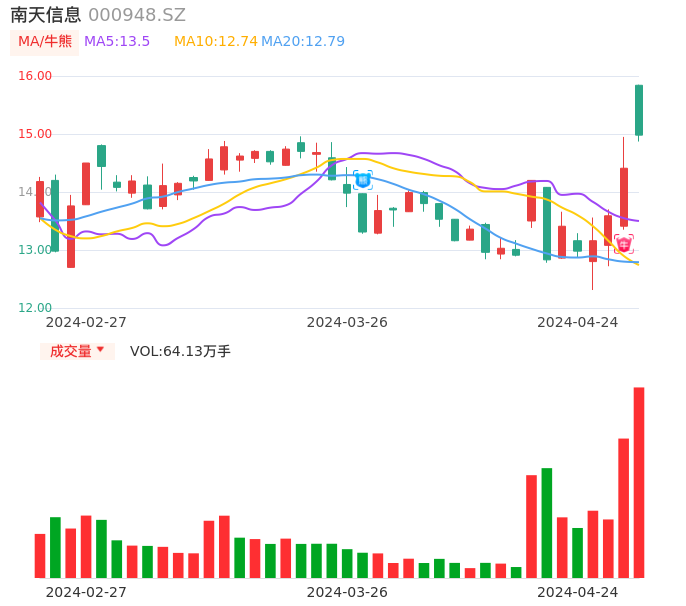Screen dimensions: 686x606
Task: Click the 2024-03-26 date under volume chart
Action: pyautogui.click(x=347, y=592)
